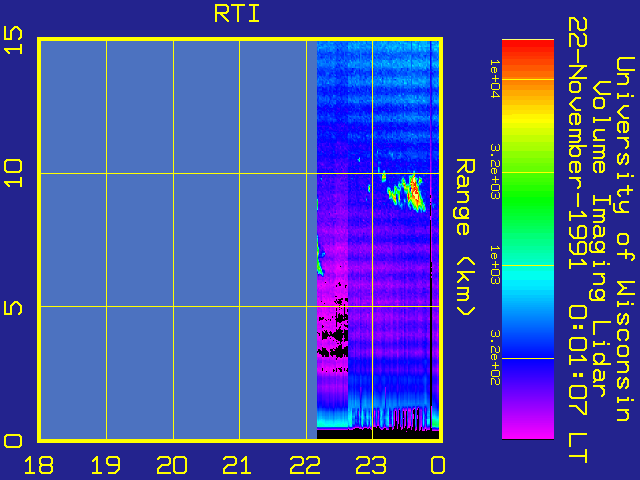640x480 pixels.
Task: Click the range axis label 10
Action: (13, 173)
